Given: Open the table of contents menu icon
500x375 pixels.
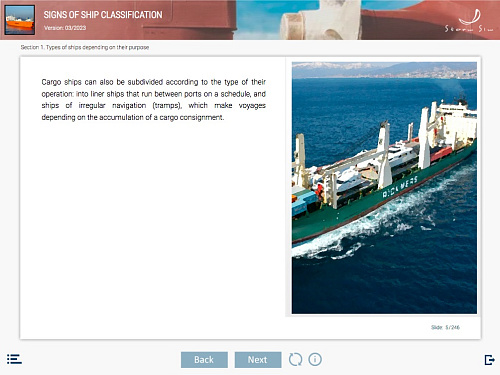Looking at the screenshot, I should 14,359.
